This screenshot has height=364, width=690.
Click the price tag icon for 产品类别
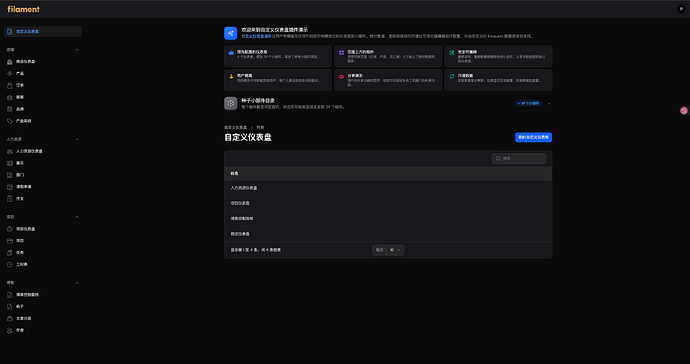(x=10, y=121)
